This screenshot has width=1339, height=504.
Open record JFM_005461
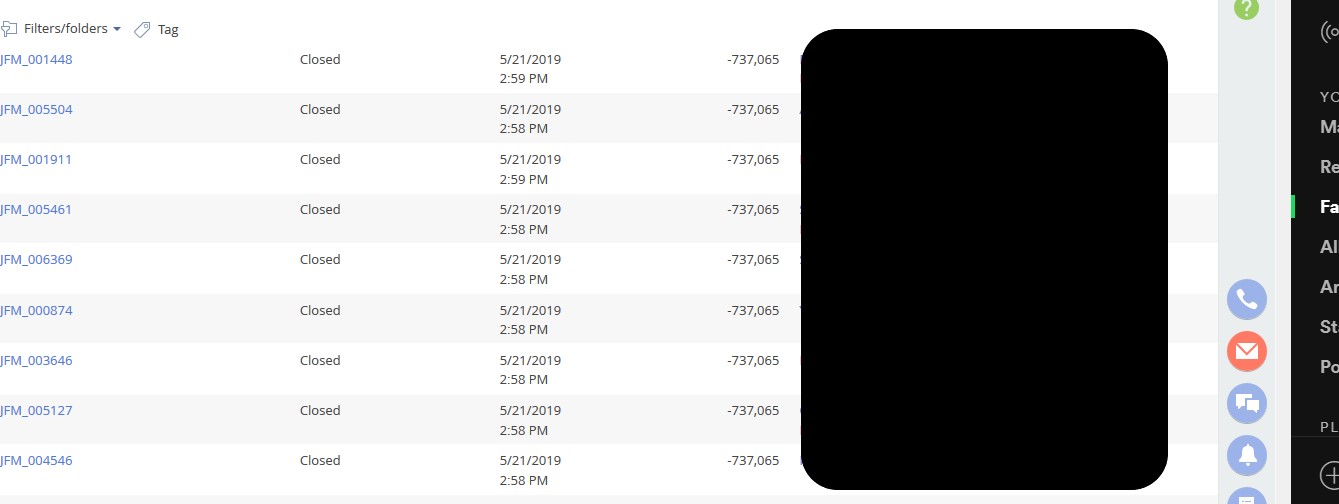coord(36,209)
